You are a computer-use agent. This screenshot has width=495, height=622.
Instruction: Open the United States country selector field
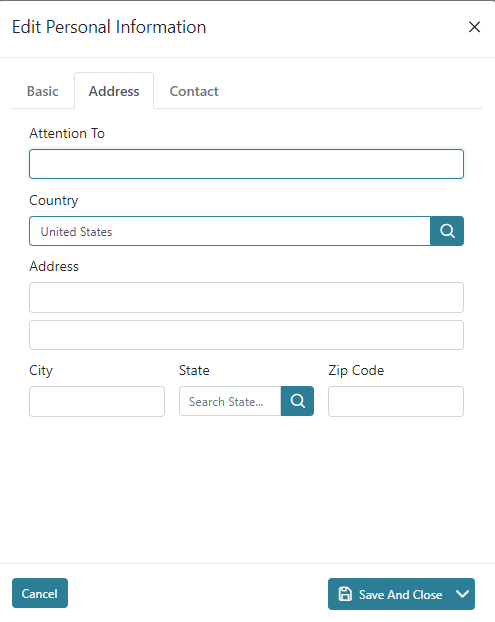[230, 231]
